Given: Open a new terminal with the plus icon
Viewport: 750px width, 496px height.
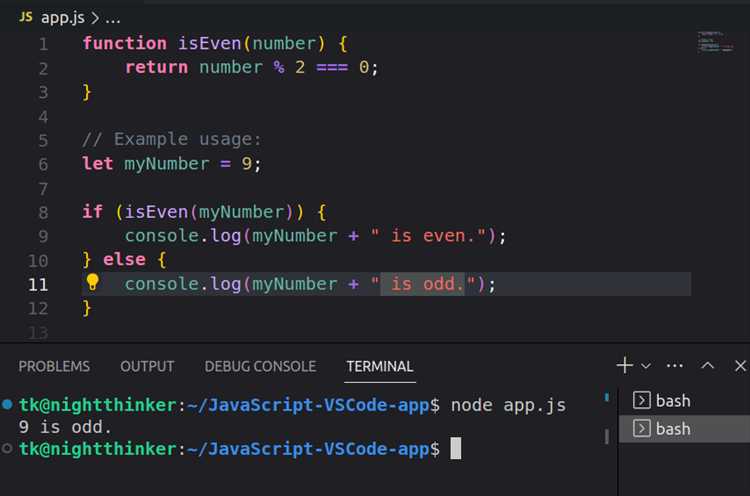Looking at the screenshot, I should (624, 365).
